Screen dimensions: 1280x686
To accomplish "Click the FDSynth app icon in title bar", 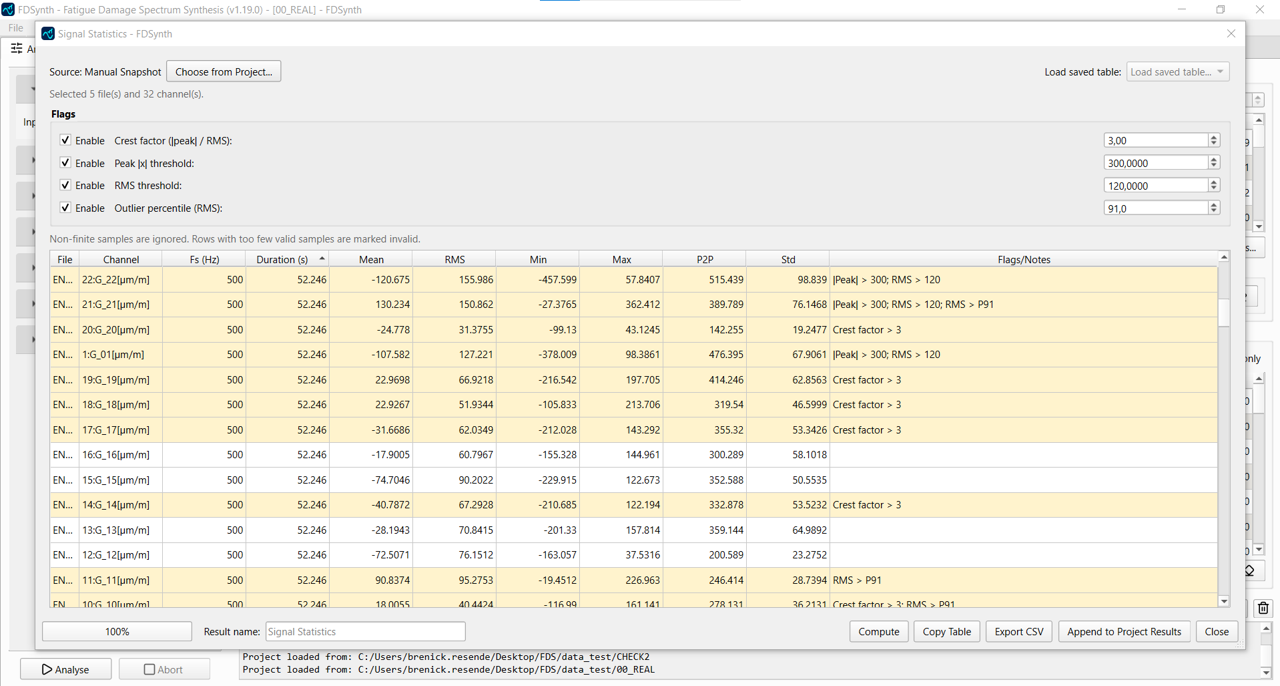I will (x=8, y=9).
